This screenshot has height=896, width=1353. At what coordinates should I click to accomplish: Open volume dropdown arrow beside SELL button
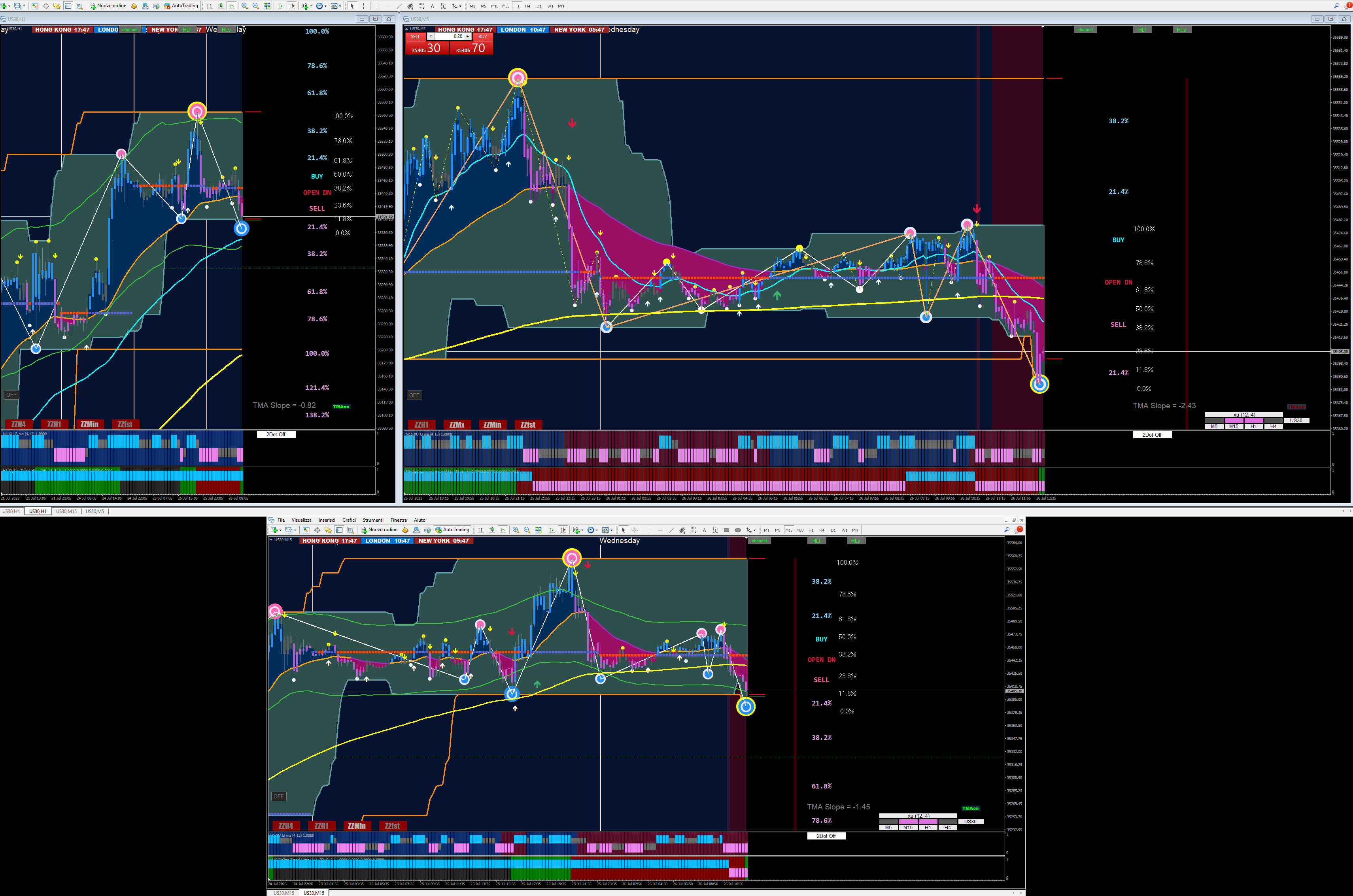pyautogui.click(x=431, y=37)
